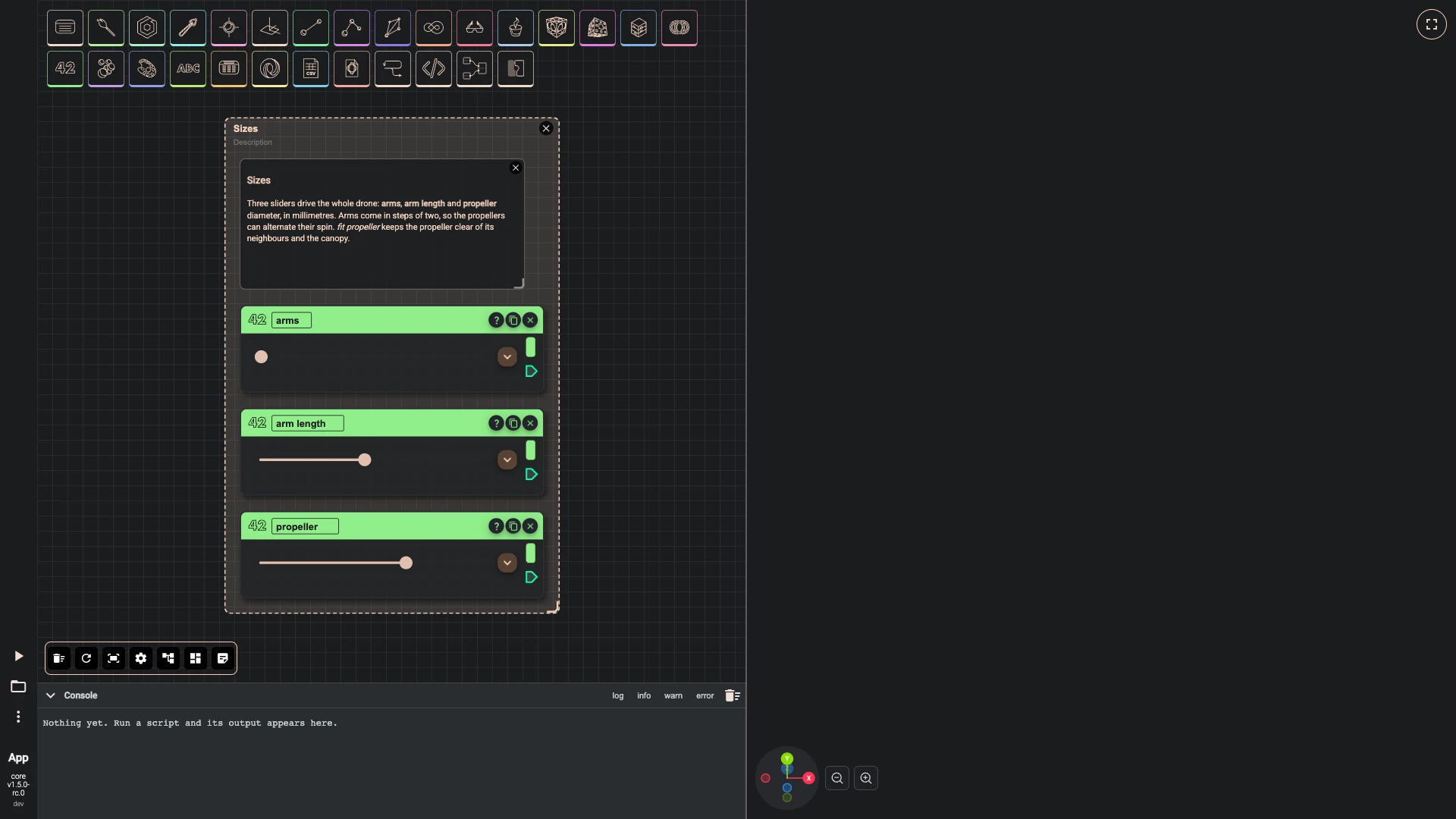
Task: Expand the arms node dropdown chevron
Action: pos(507,356)
